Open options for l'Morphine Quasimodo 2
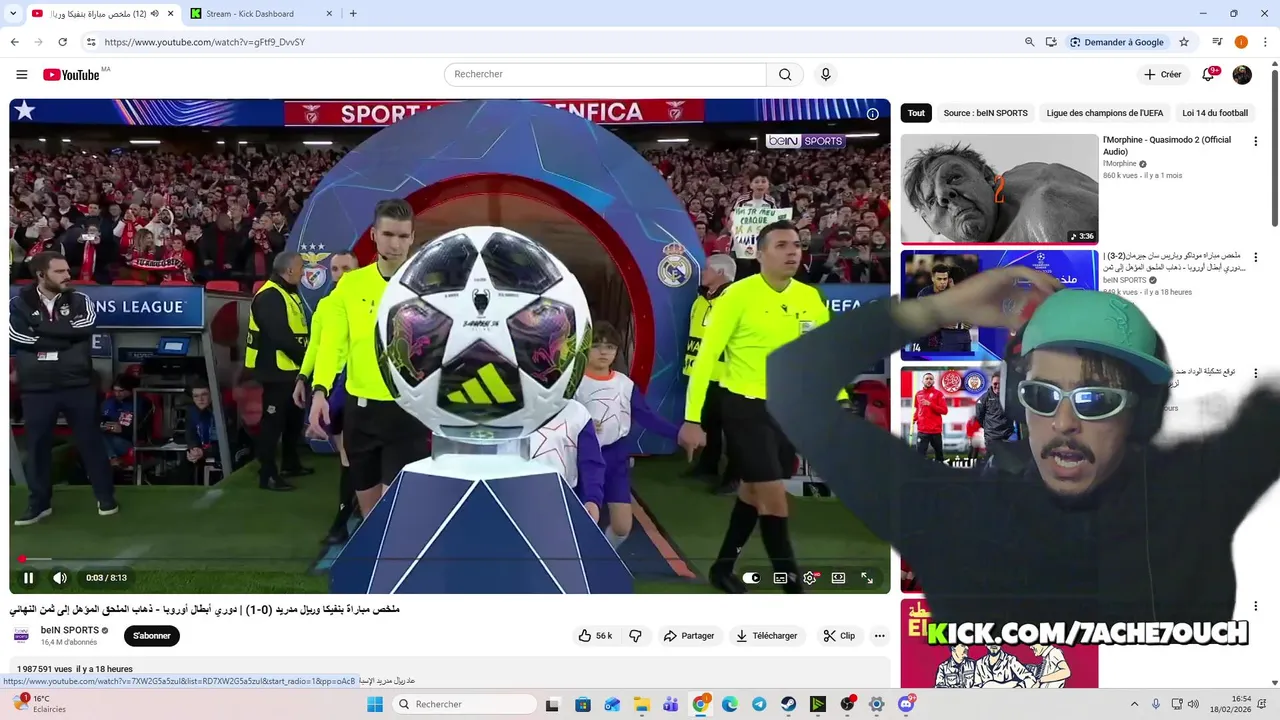1280x720 pixels. coord(1255,142)
